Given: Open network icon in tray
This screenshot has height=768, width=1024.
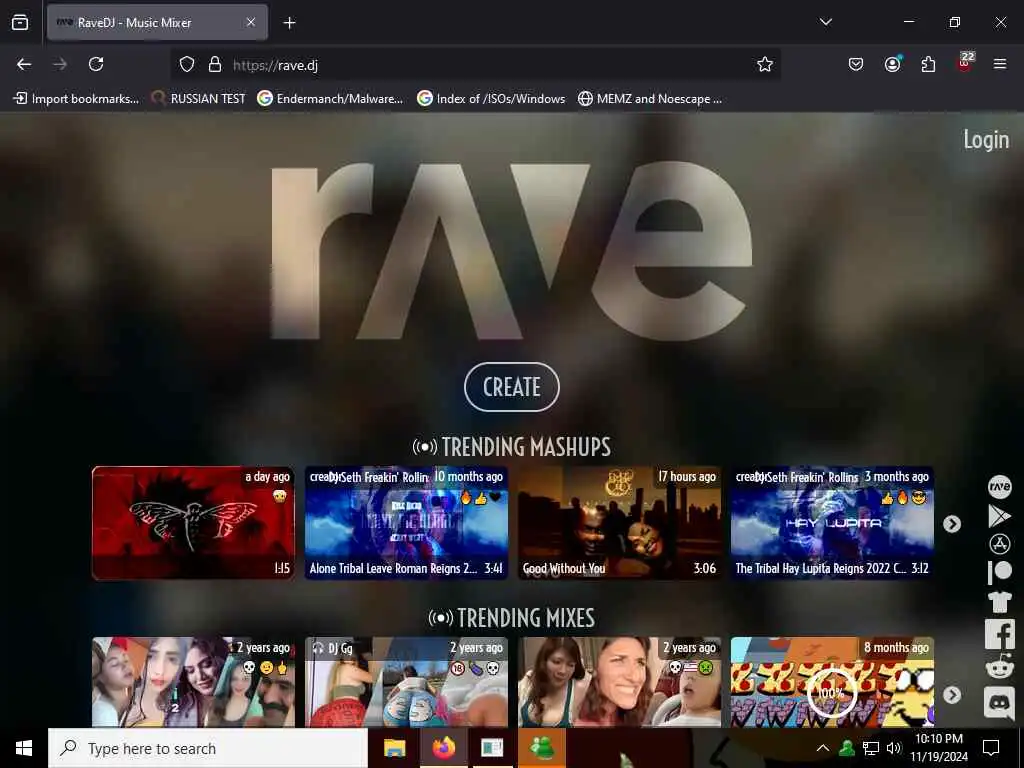Looking at the screenshot, I should (x=871, y=748).
